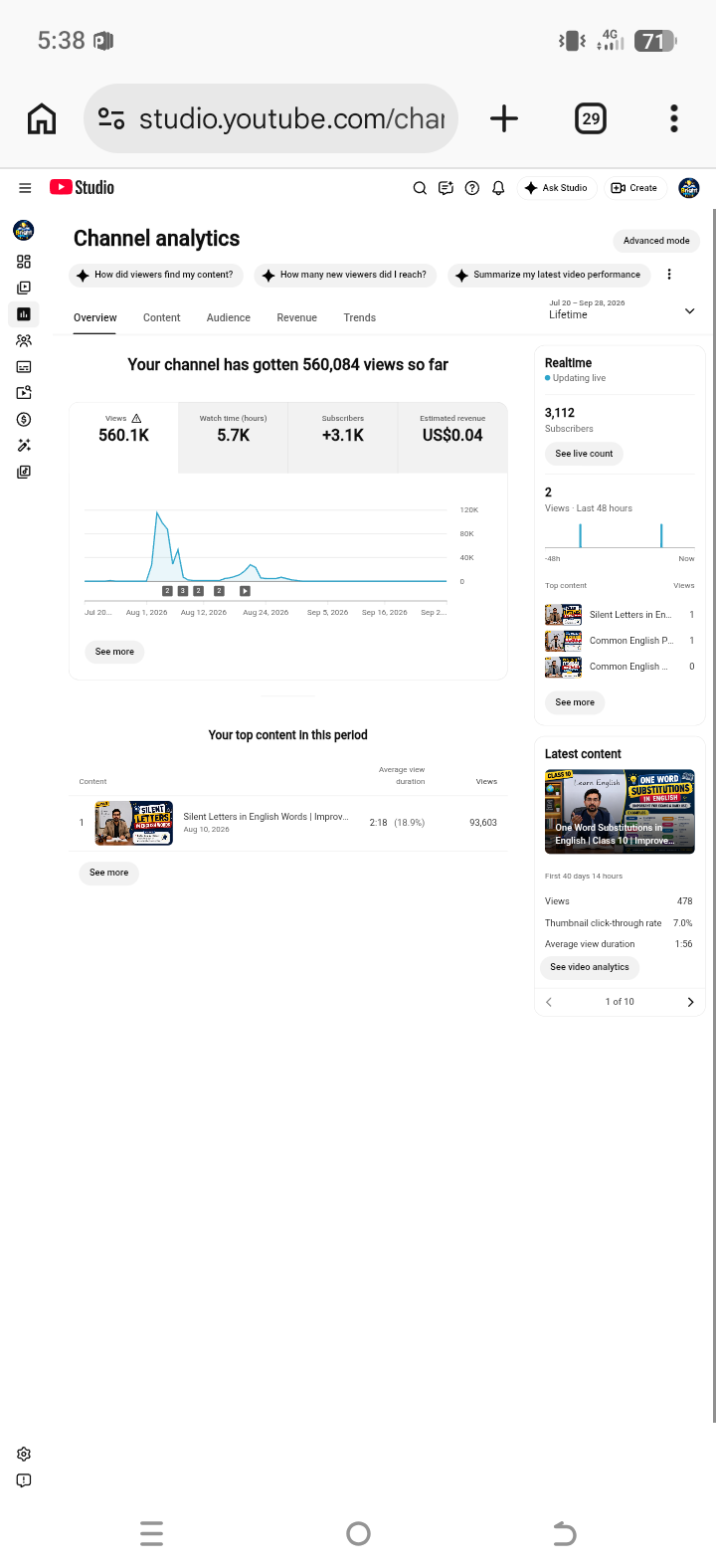Click the play-icon marker on the chart
Viewport: 716px width, 1568px height.
pyautogui.click(x=245, y=591)
